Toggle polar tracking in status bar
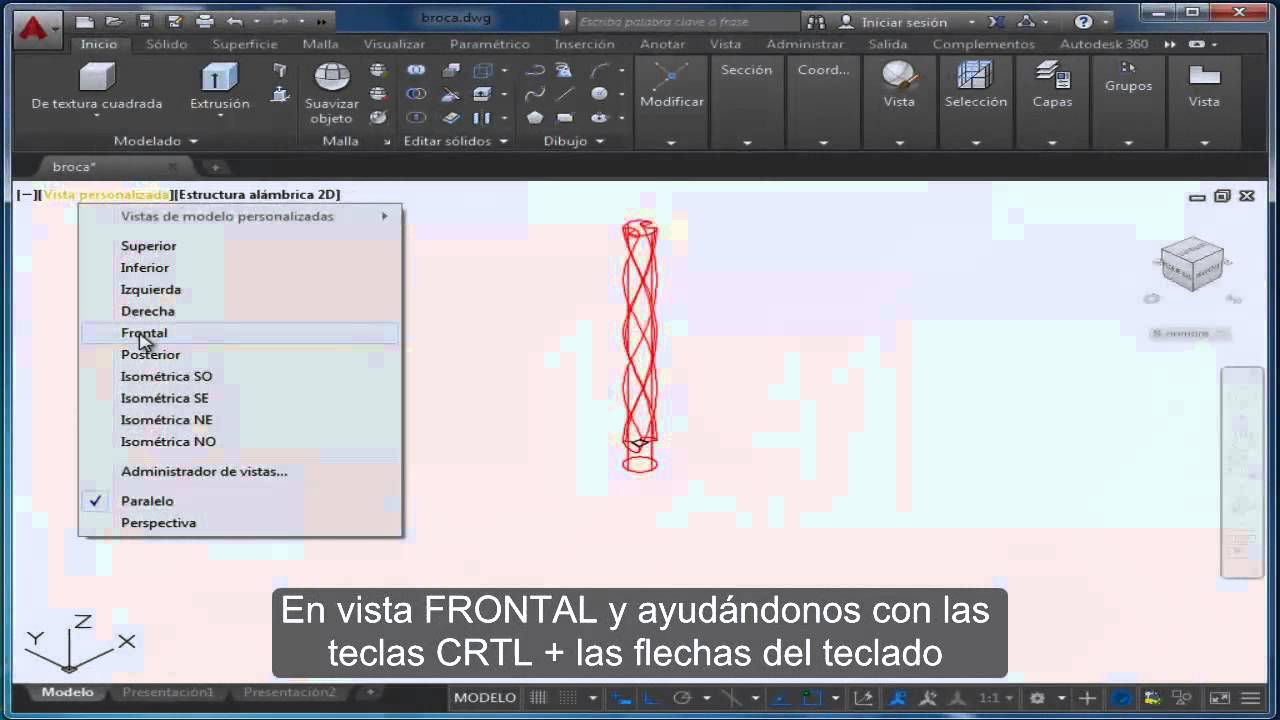The height and width of the screenshot is (720, 1280). (x=683, y=698)
